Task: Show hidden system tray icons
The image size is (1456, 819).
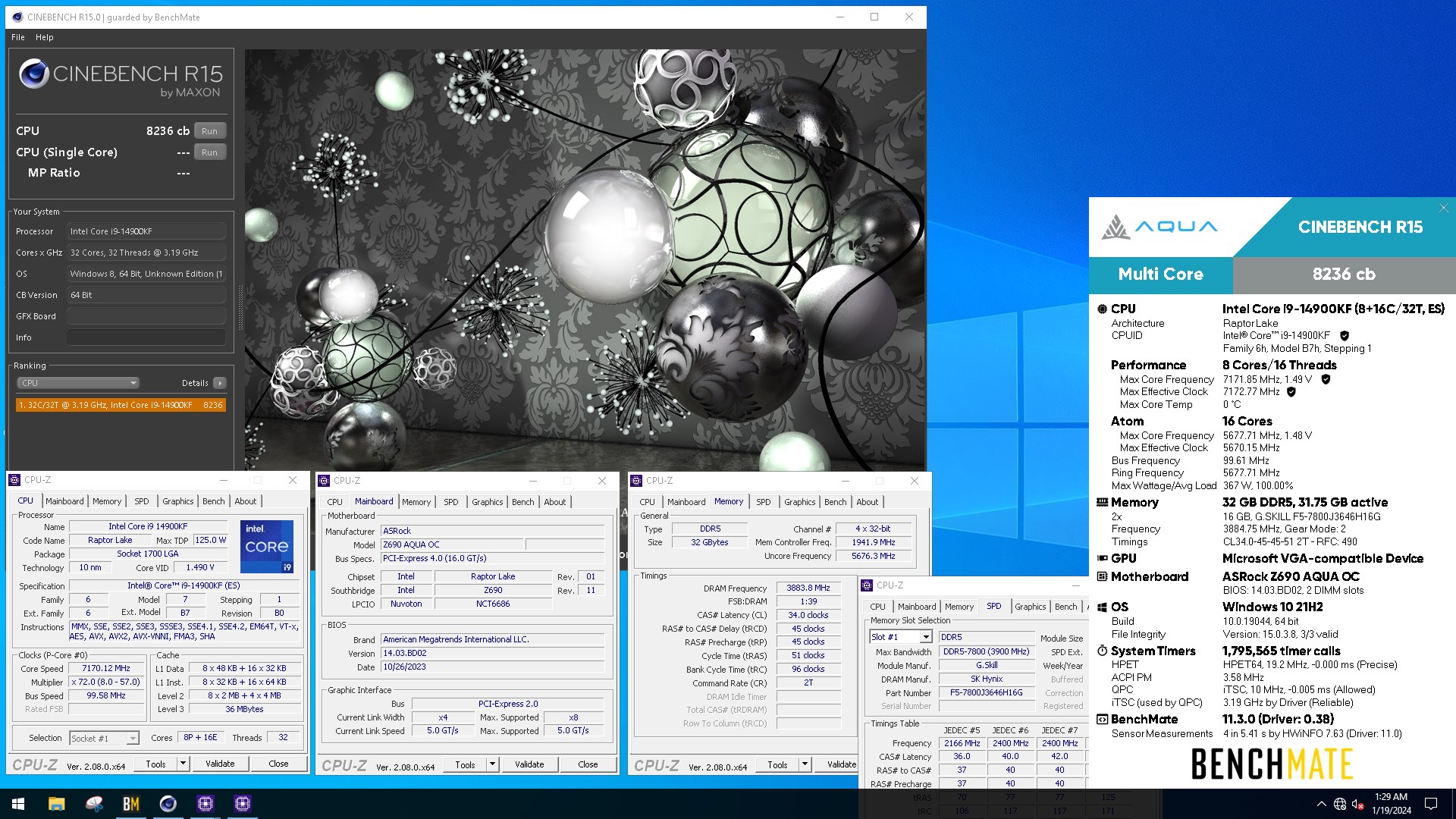Action: point(1322,804)
